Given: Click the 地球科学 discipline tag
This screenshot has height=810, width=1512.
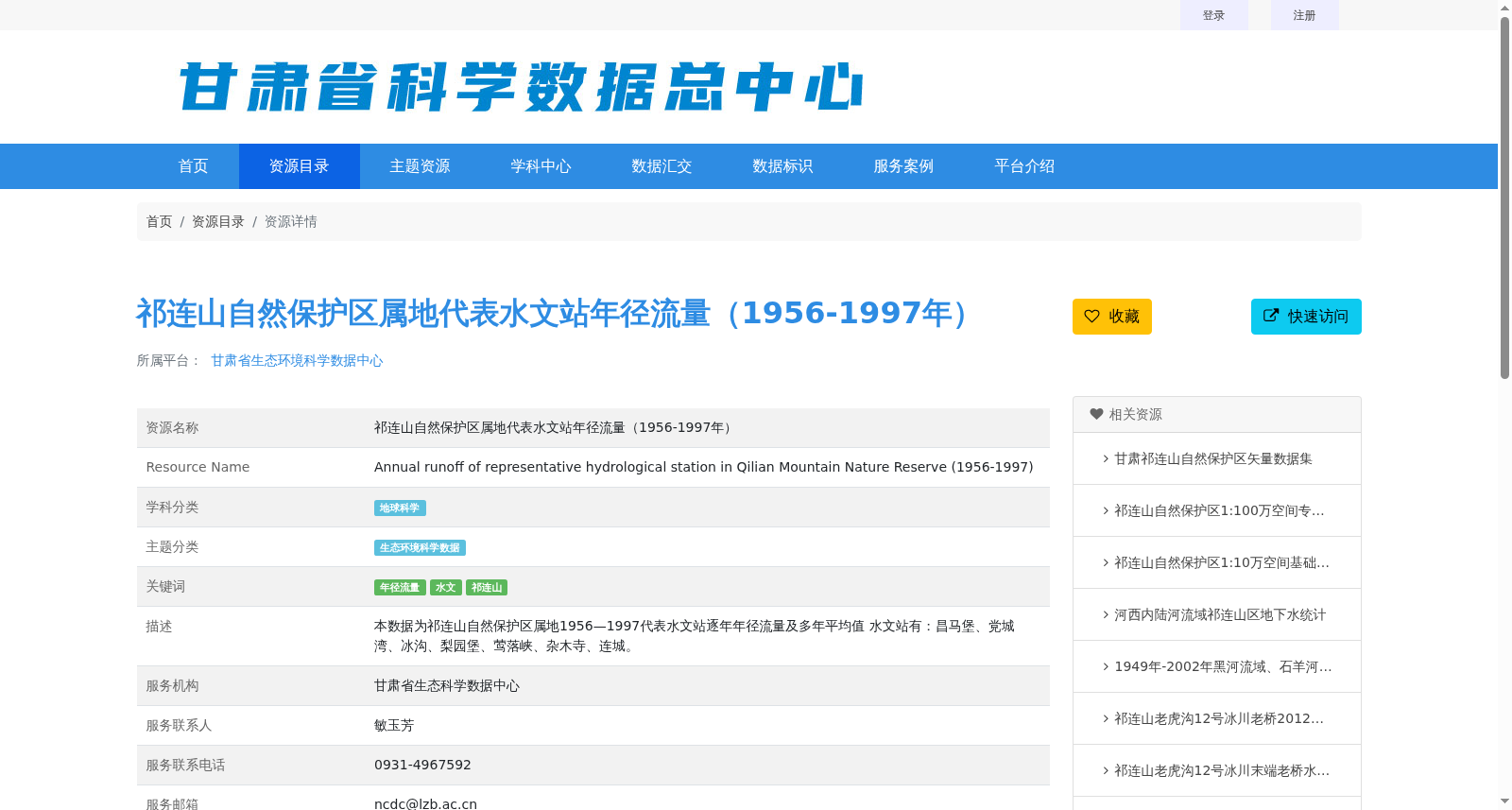Looking at the screenshot, I should click(400, 508).
